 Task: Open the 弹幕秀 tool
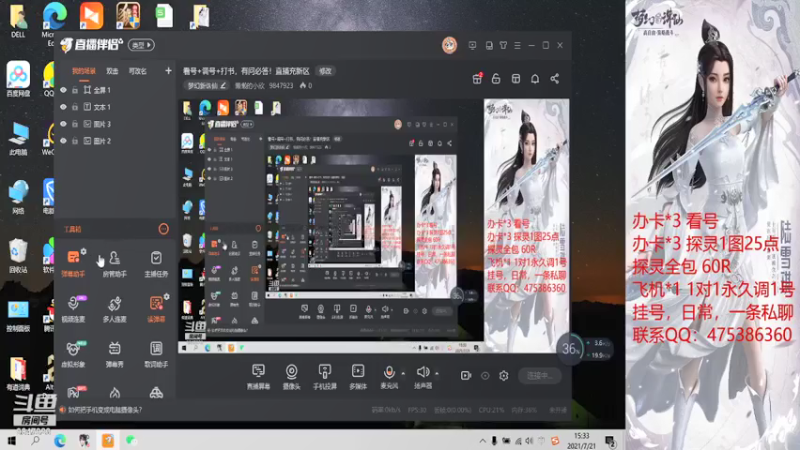(x=114, y=354)
